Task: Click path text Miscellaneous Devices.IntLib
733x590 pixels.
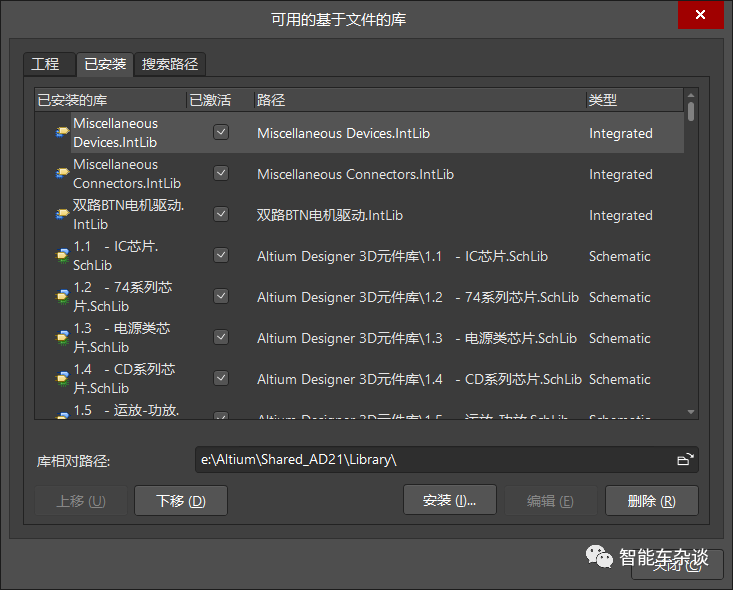Action: [343, 133]
